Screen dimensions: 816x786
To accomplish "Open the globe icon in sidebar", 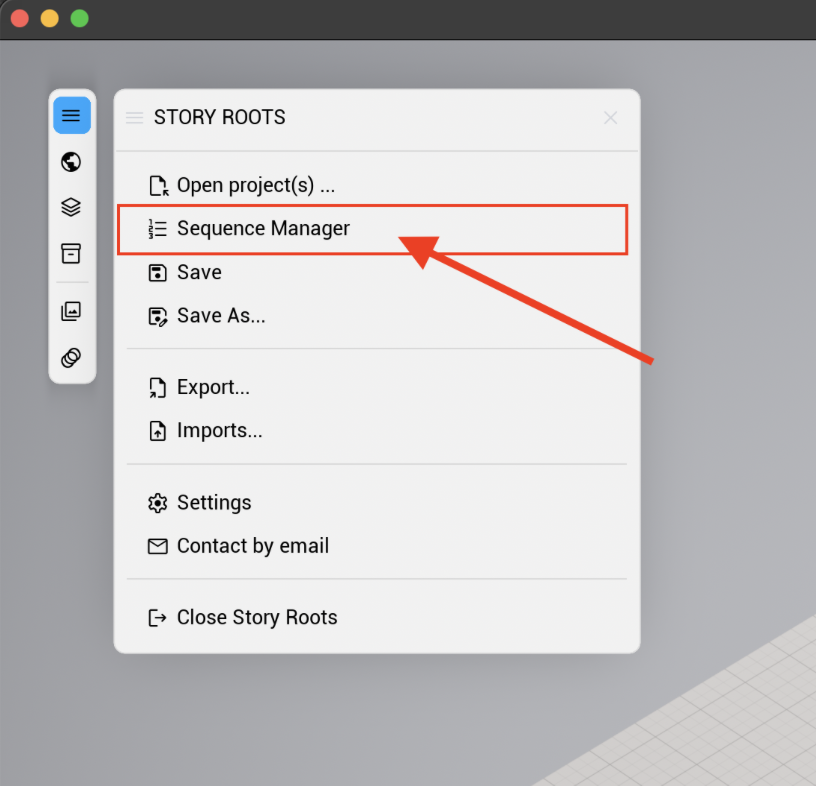I will click(71, 162).
